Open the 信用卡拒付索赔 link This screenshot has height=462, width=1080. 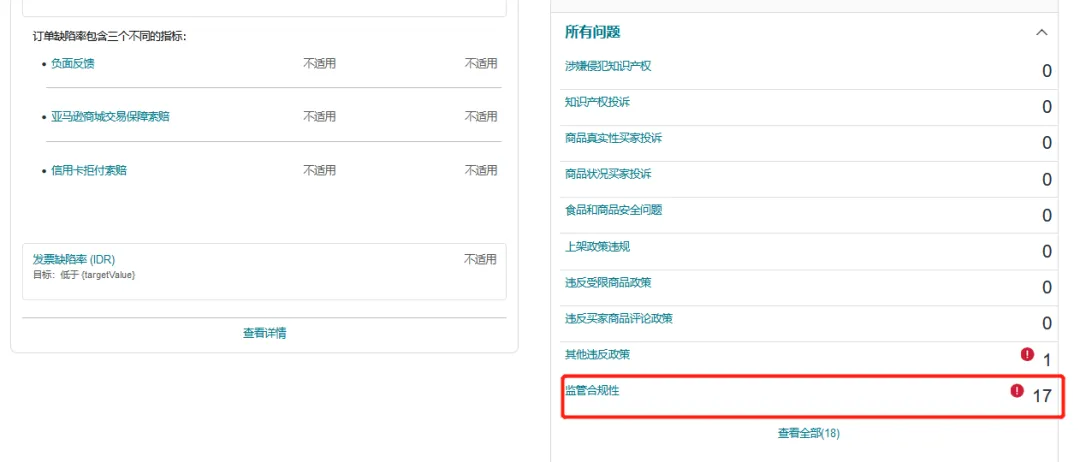coord(89,170)
